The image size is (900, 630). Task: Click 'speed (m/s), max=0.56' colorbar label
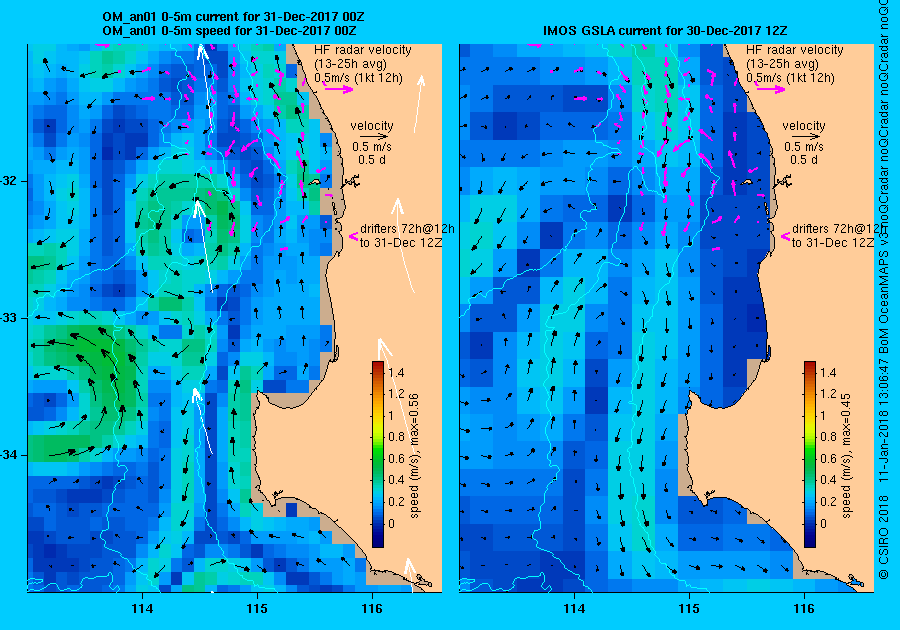coord(414,456)
